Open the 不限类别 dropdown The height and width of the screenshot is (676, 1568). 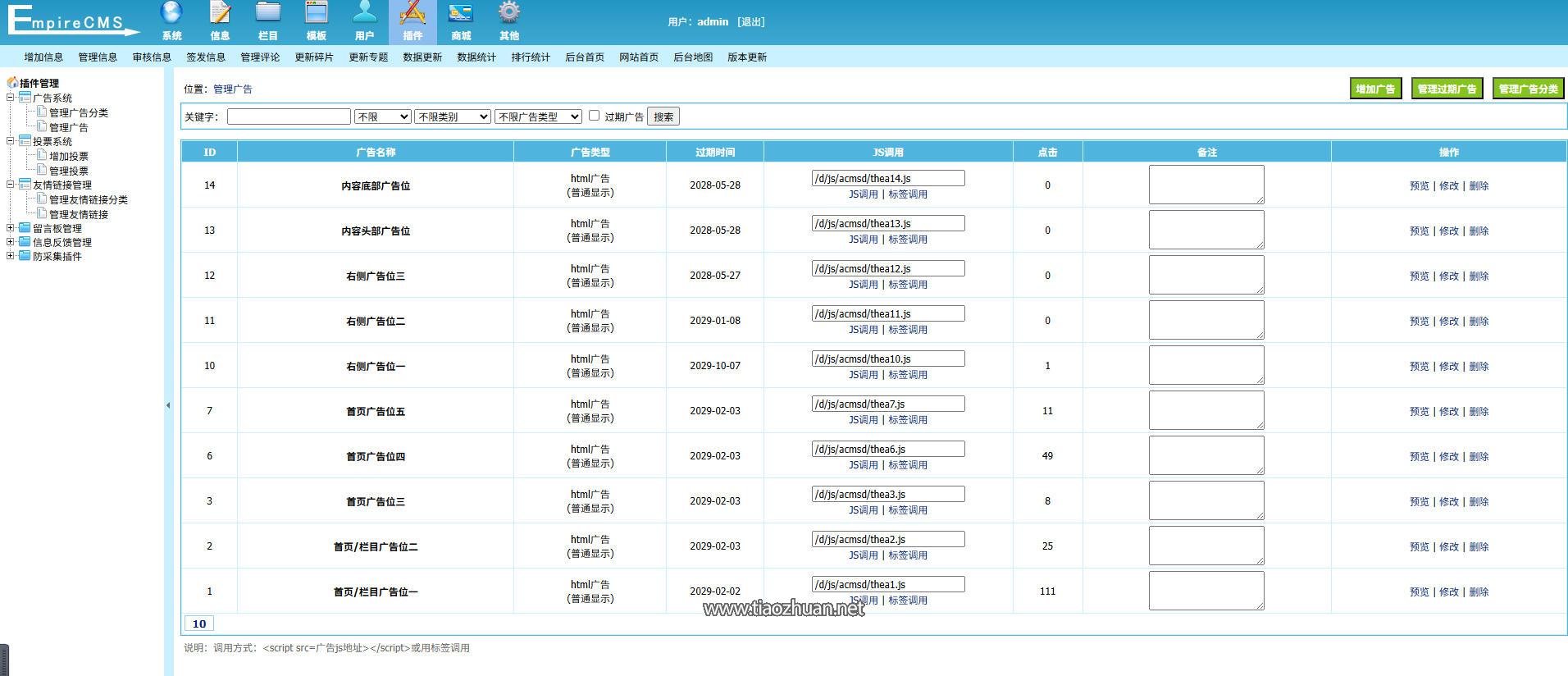(453, 116)
